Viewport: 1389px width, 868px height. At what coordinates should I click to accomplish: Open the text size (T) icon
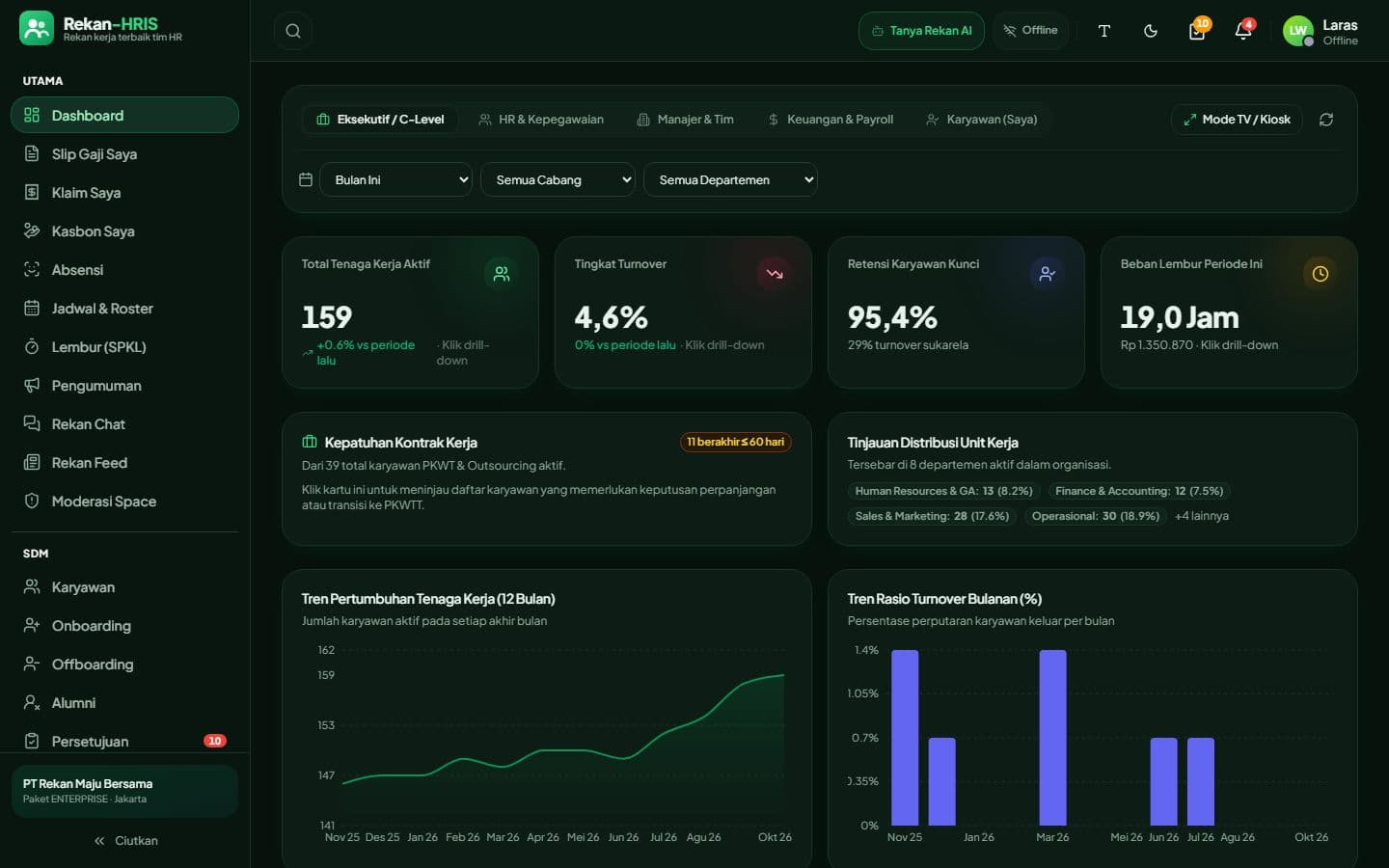coord(1104,31)
